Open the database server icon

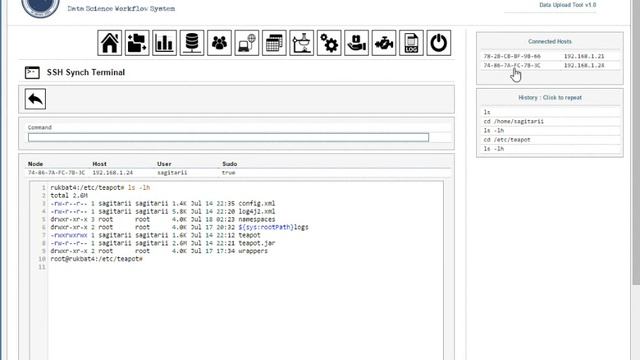[192, 43]
